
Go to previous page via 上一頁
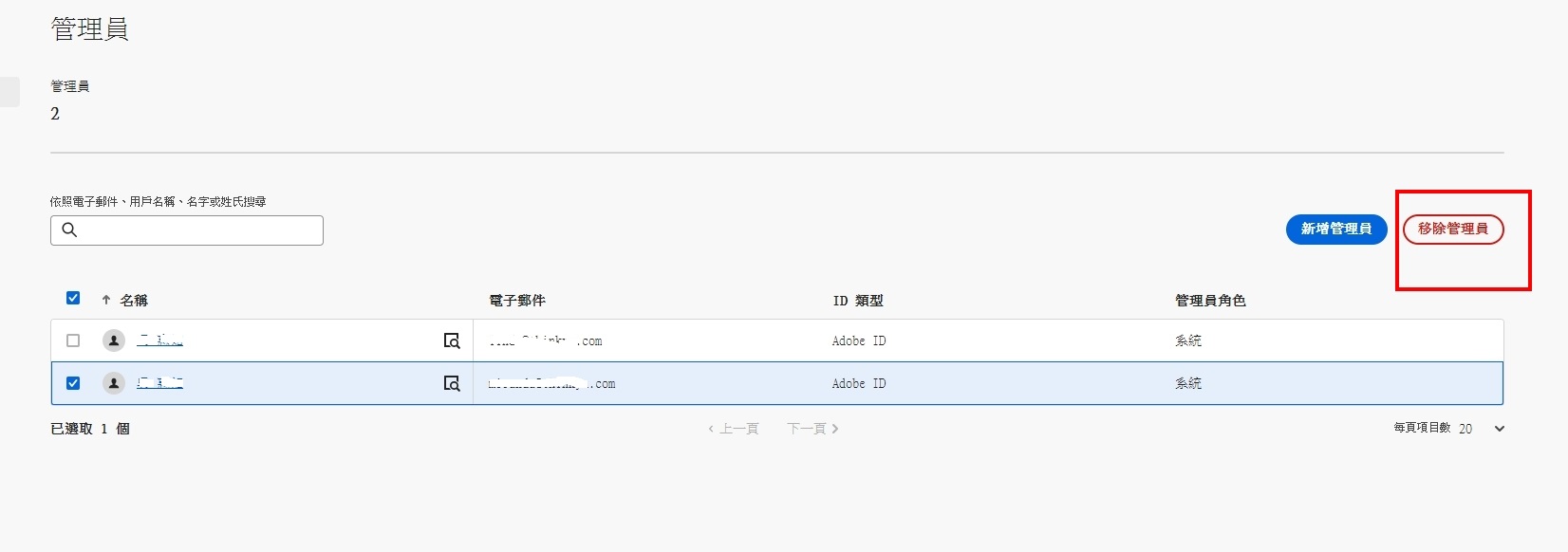[x=734, y=429]
